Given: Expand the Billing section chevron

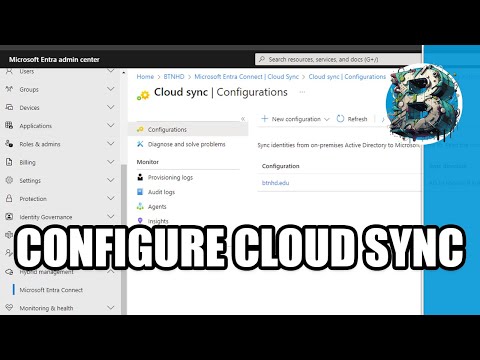Looking at the screenshot, I should tap(111, 162).
